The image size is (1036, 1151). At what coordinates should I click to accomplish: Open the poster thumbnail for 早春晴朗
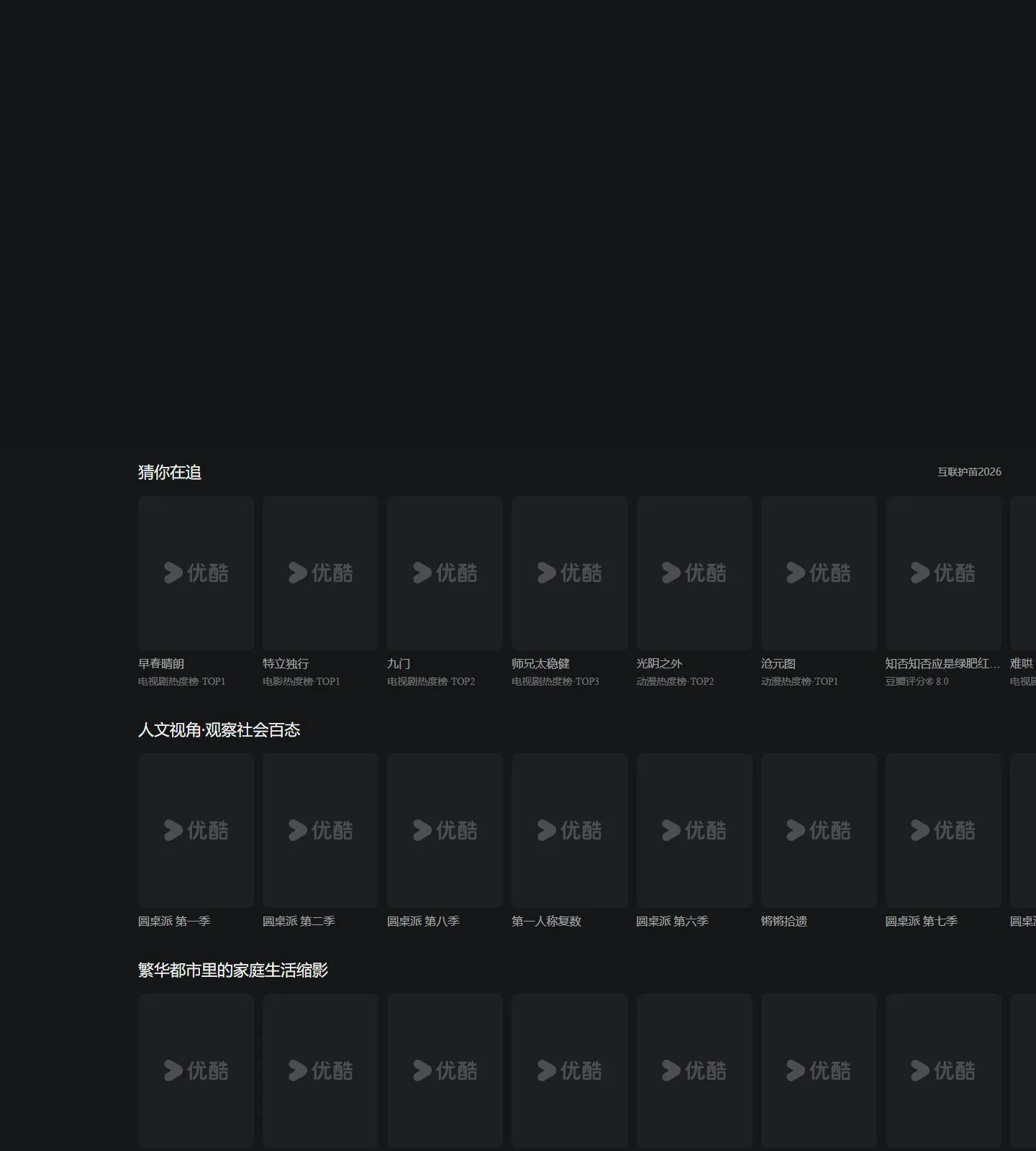point(196,573)
